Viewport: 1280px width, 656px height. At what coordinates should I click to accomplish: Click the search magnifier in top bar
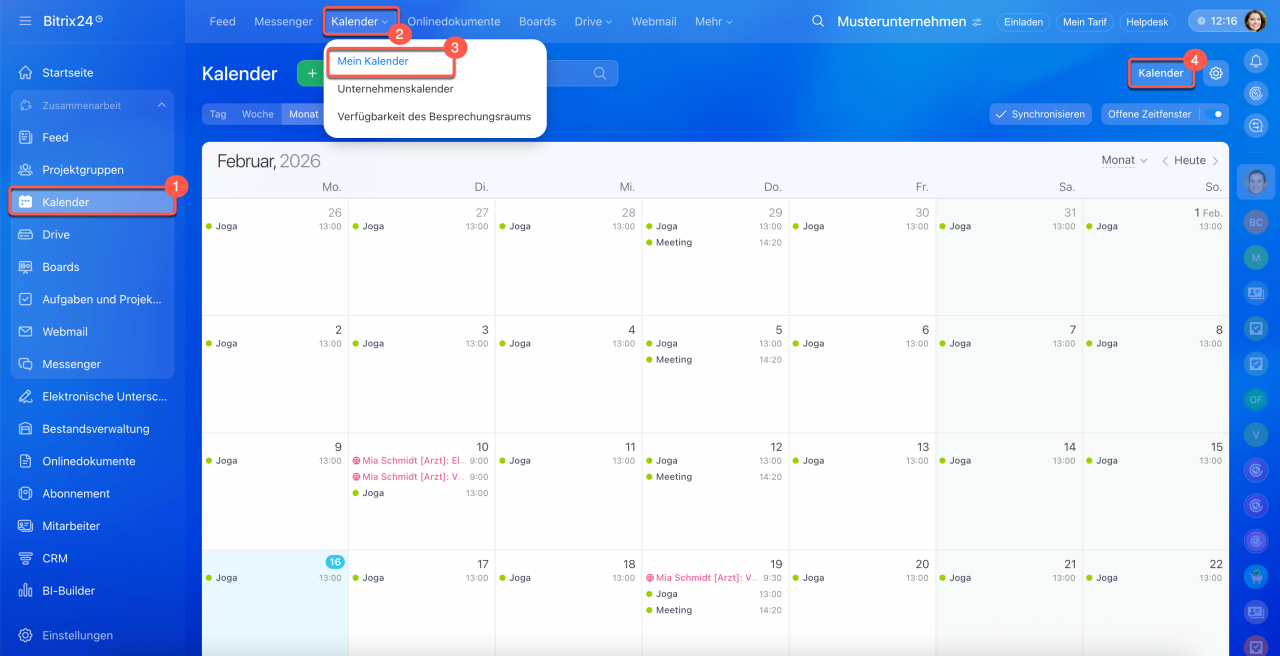pos(818,21)
